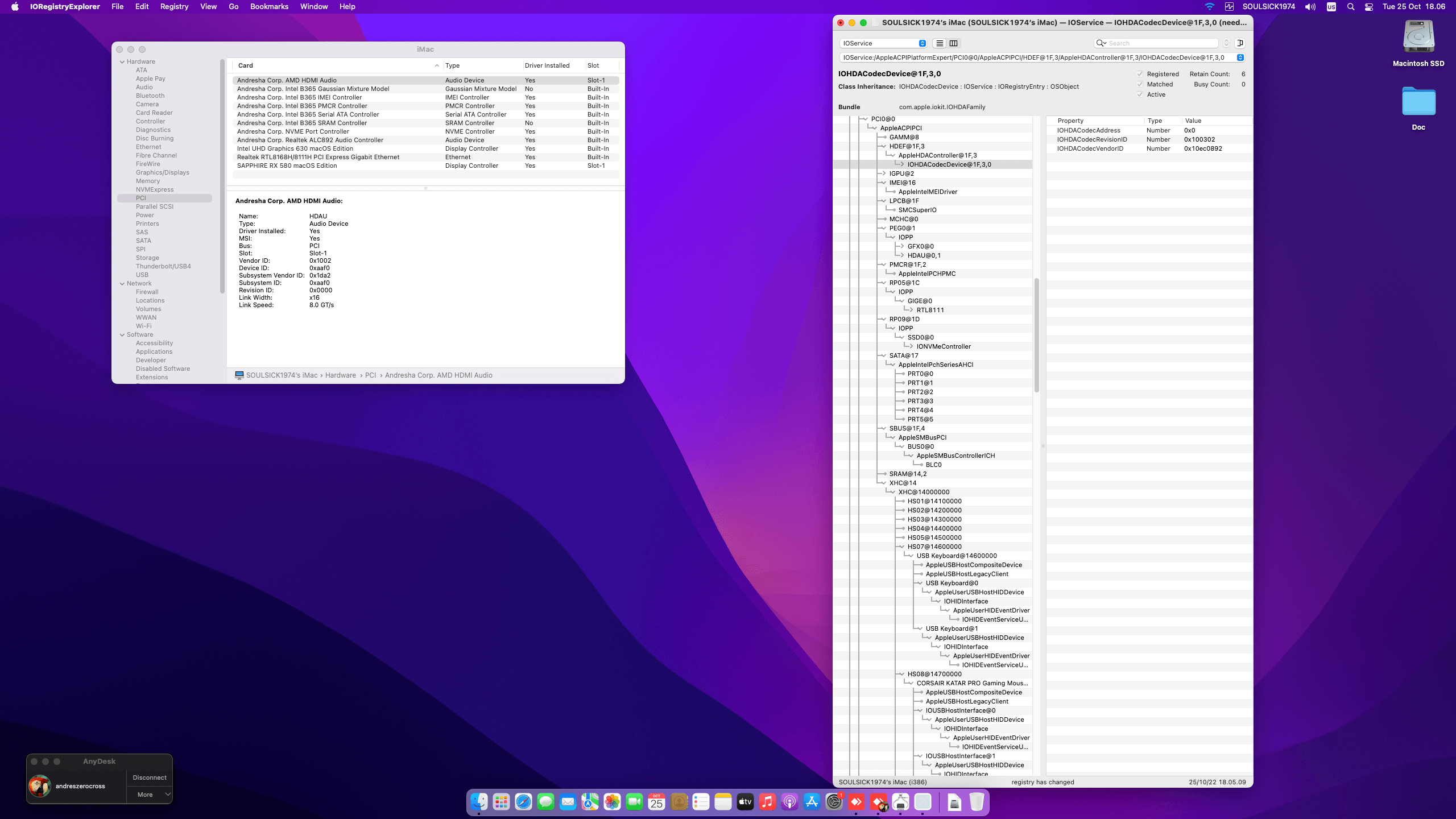The height and width of the screenshot is (819, 1456).
Task: Open Podcasts from the Dock
Action: click(789, 802)
